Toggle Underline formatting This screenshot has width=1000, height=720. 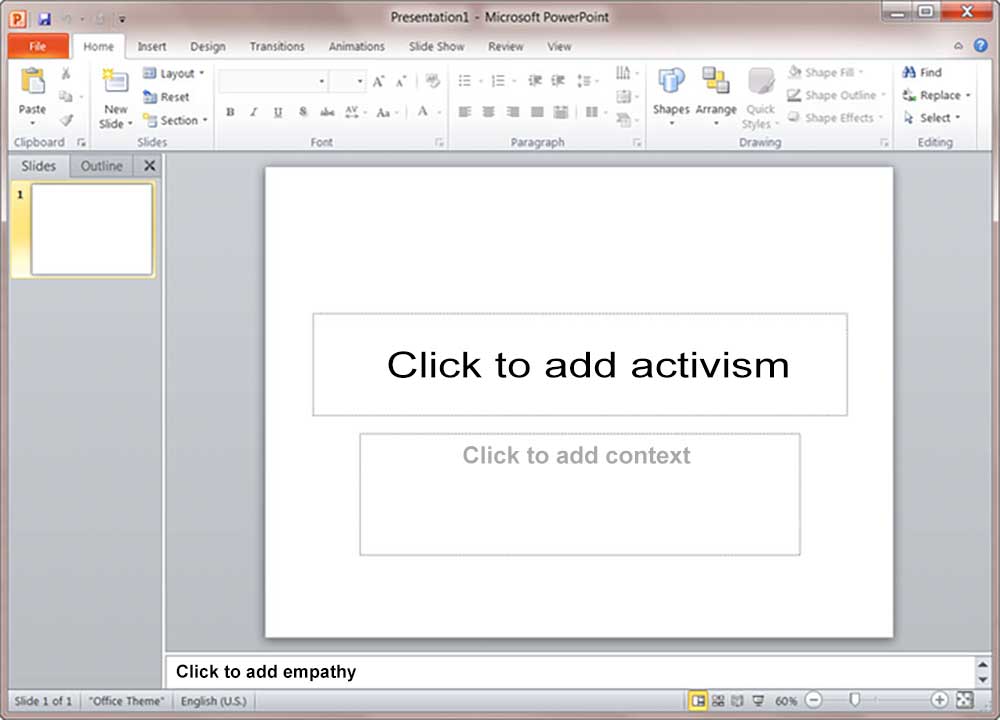pos(278,112)
